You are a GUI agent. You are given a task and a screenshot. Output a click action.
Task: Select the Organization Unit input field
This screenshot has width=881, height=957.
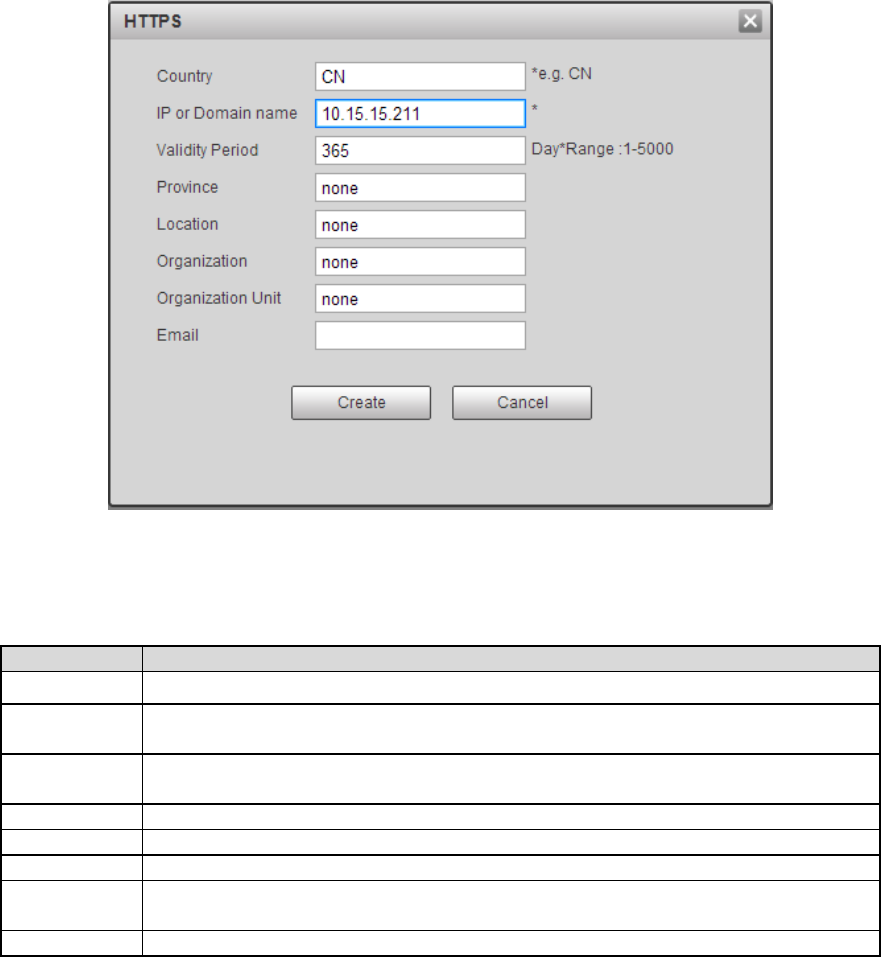pyautogui.click(x=420, y=298)
